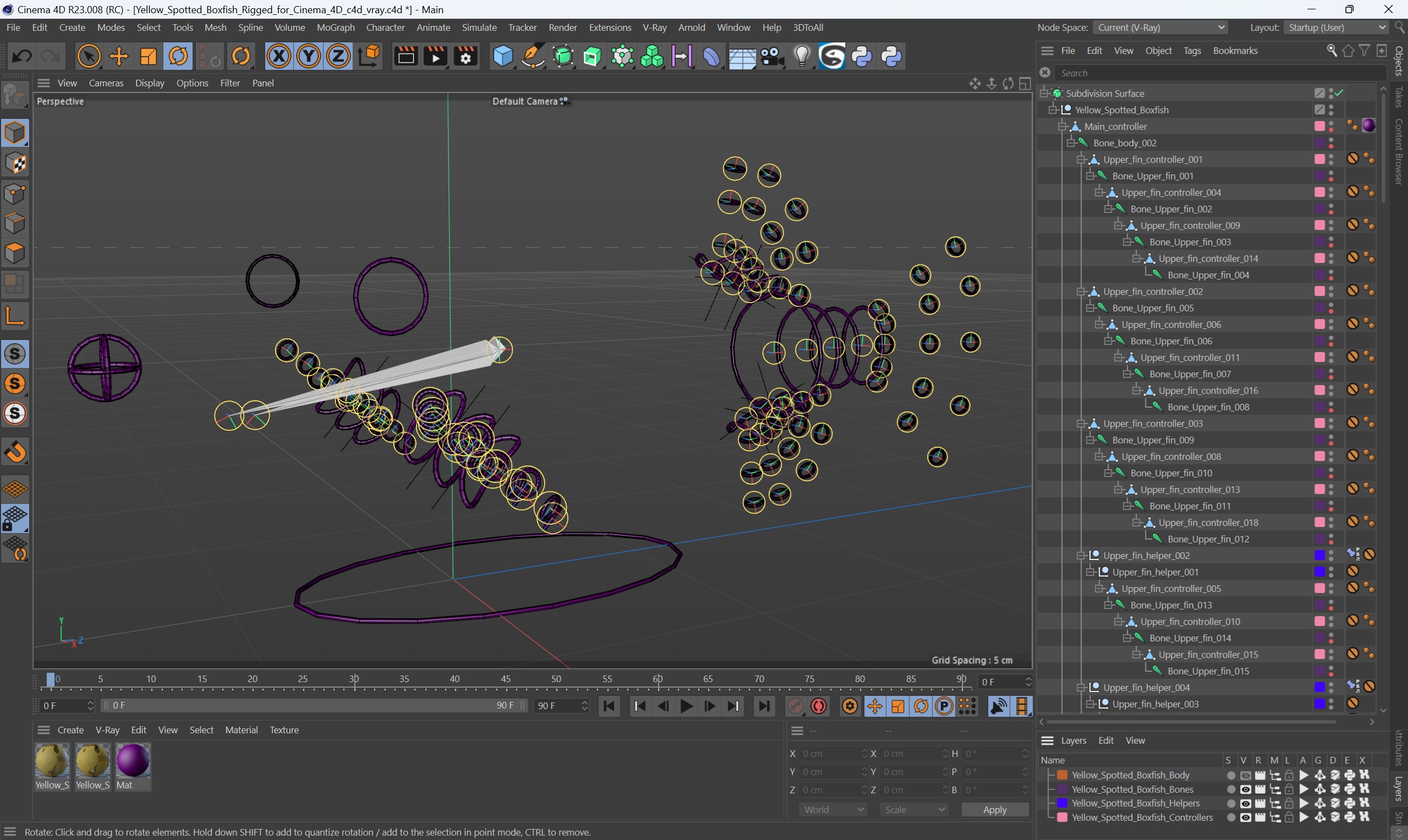Click Make Editable icon in left sidebar
The image size is (1408, 840).
click(15, 95)
